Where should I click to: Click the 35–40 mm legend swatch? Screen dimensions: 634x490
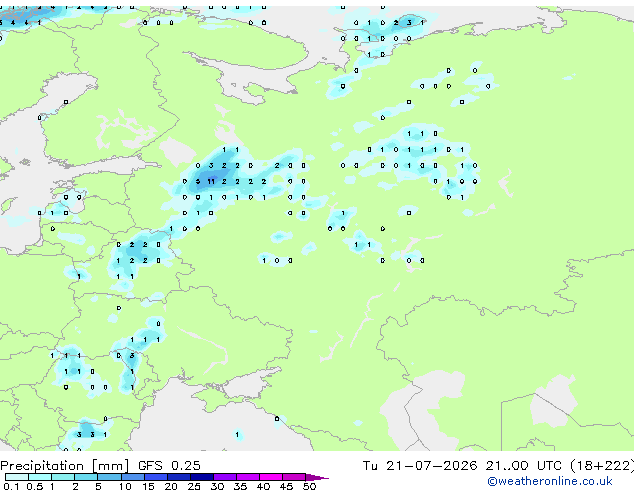pyautogui.click(x=248, y=477)
